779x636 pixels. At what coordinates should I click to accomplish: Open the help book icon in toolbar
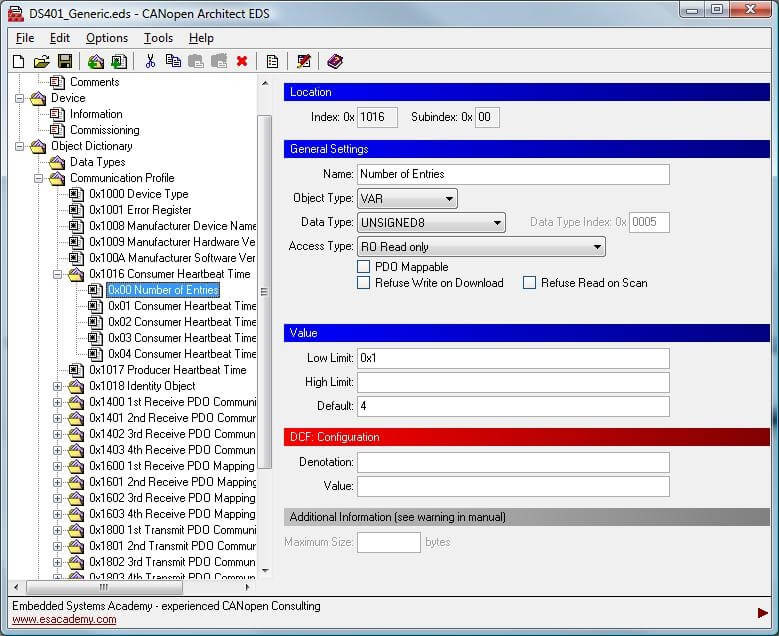tap(335, 62)
